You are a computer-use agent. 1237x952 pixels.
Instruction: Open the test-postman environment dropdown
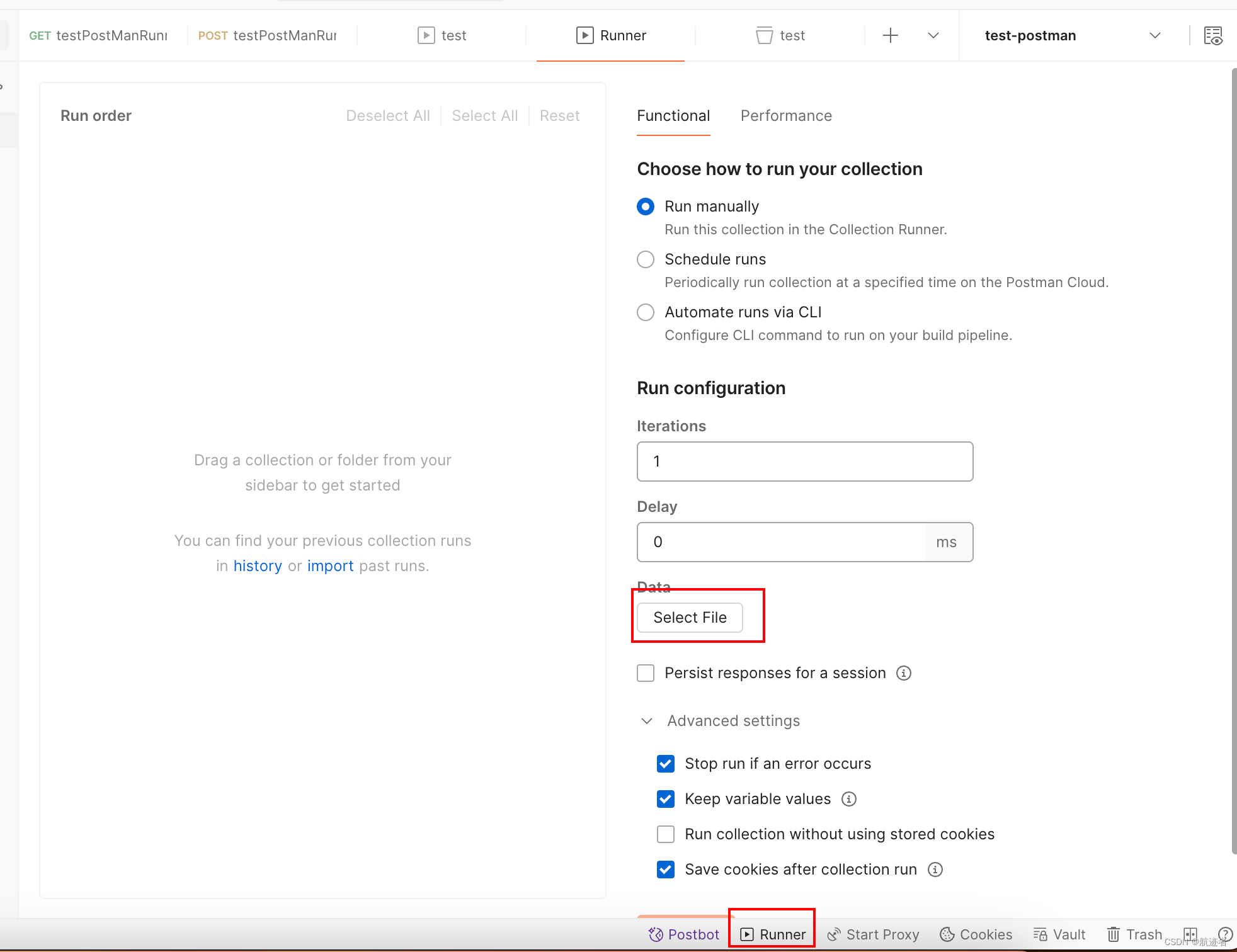coord(1073,35)
